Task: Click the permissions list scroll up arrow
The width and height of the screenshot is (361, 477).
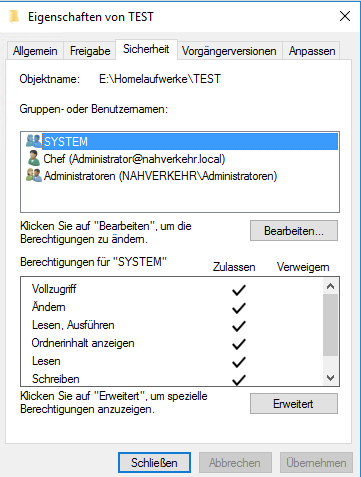Action: click(330, 286)
